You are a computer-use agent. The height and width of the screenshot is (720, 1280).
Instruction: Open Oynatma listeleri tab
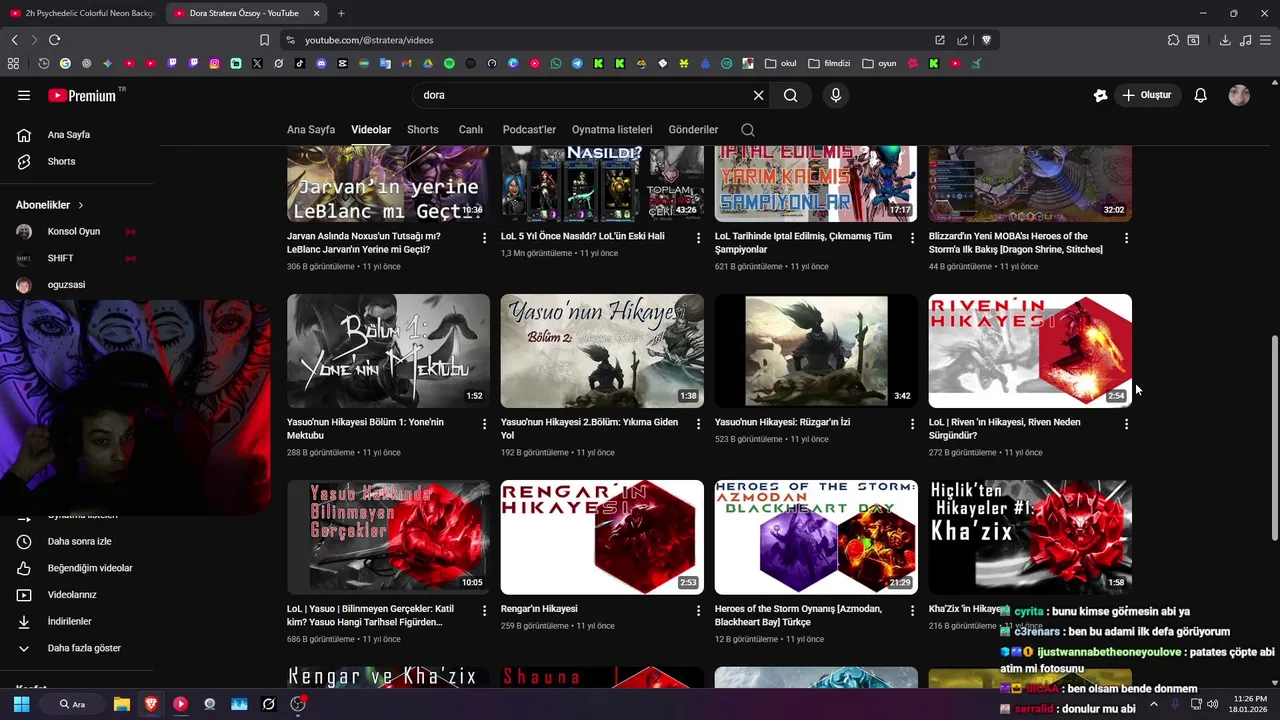(612, 130)
